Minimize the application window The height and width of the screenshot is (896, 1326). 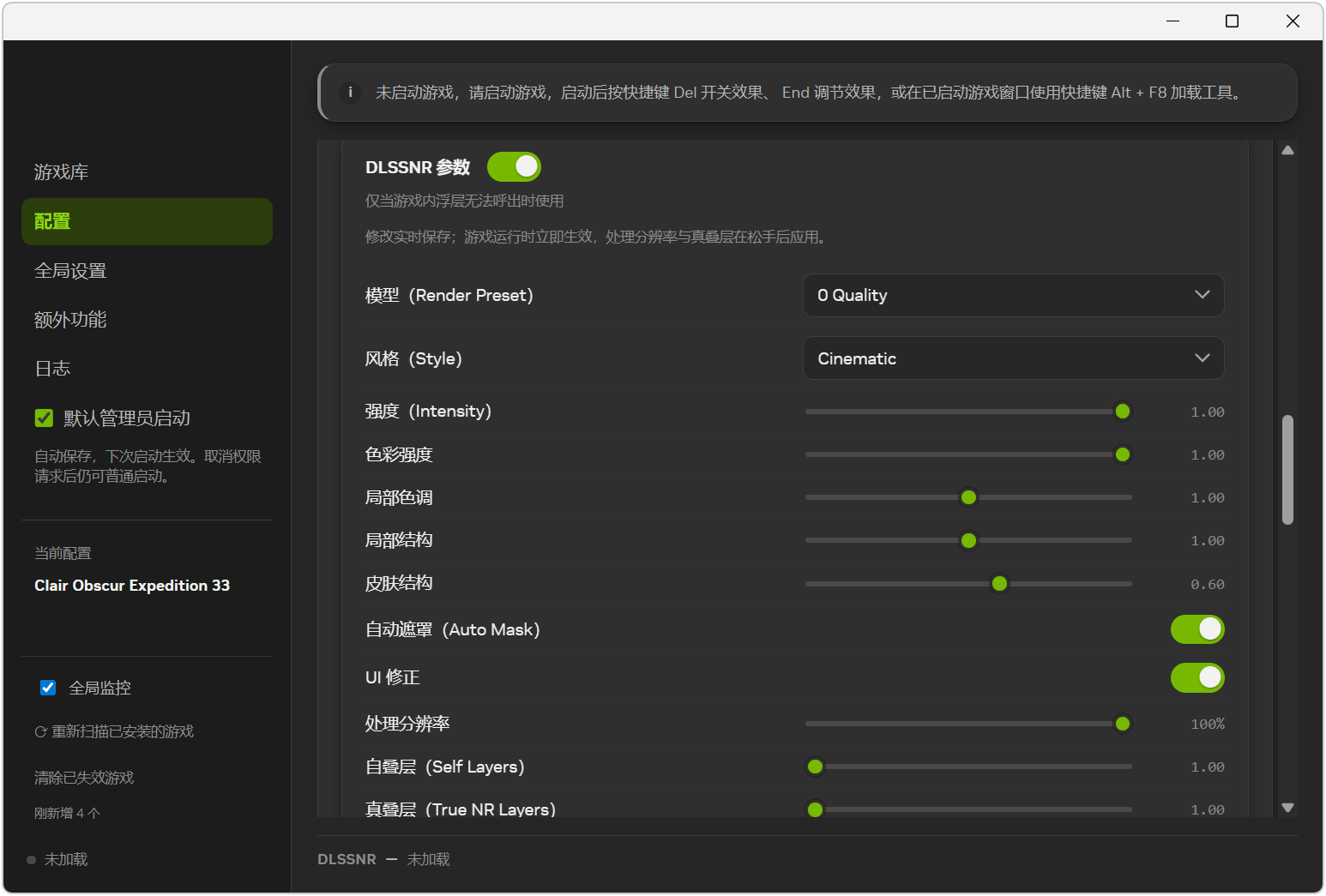click(x=1172, y=21)
